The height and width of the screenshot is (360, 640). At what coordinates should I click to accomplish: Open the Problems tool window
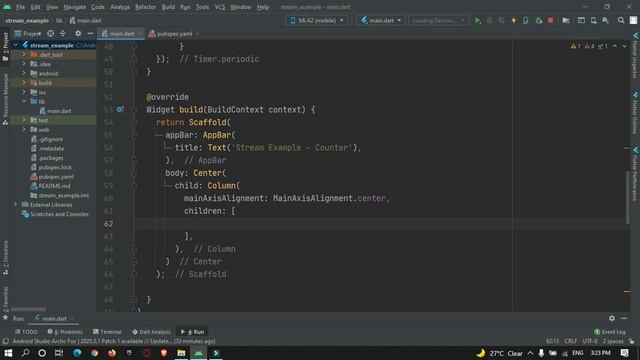[x=65, y=332]
